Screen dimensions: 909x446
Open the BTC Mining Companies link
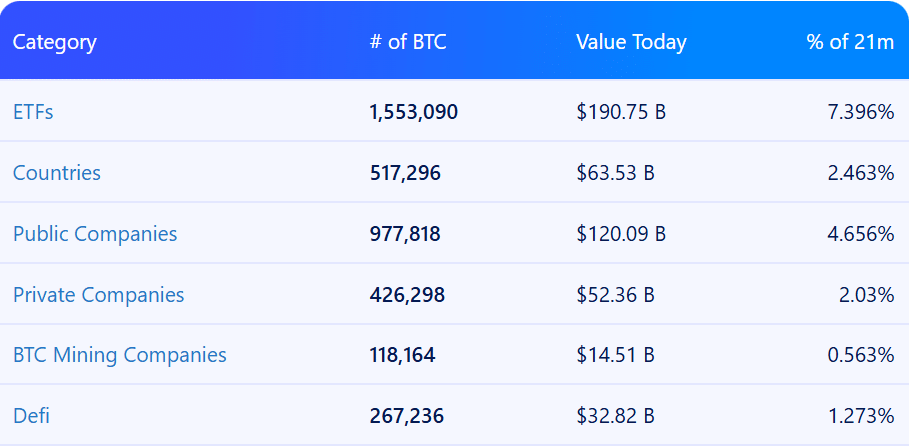[x=119, y=355]
